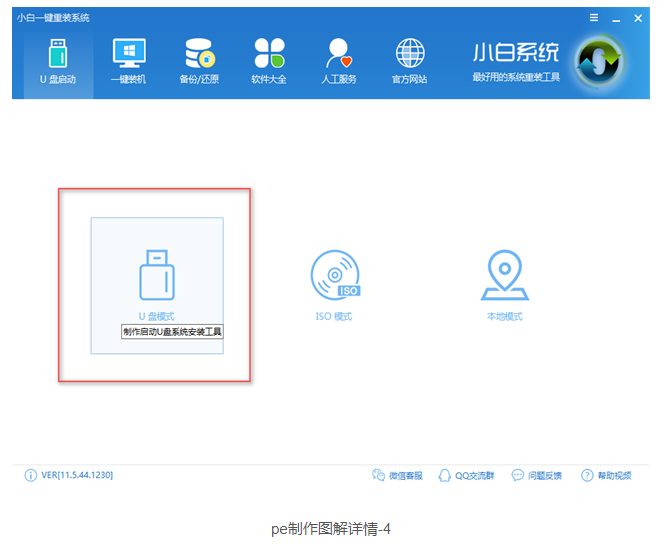Switch to 一键装机 tab
Image resolution: width=670 pixels, height=549 pixels.
(129, 62)
